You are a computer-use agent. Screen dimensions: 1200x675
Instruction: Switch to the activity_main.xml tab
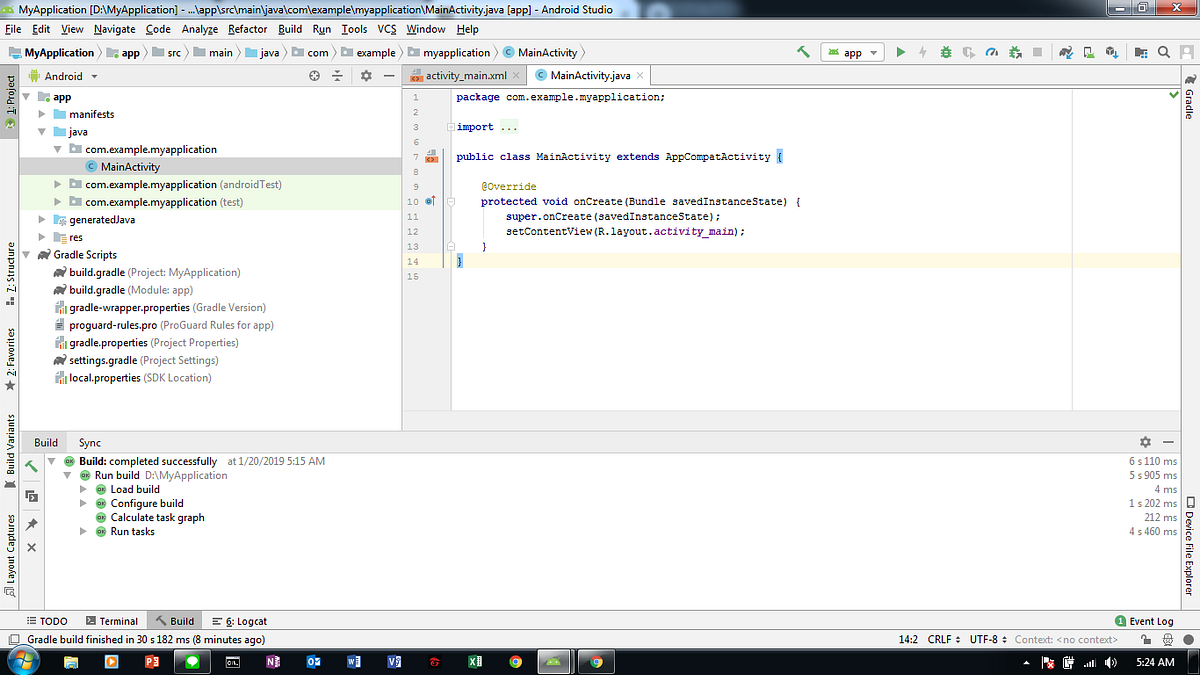(463, 74)
